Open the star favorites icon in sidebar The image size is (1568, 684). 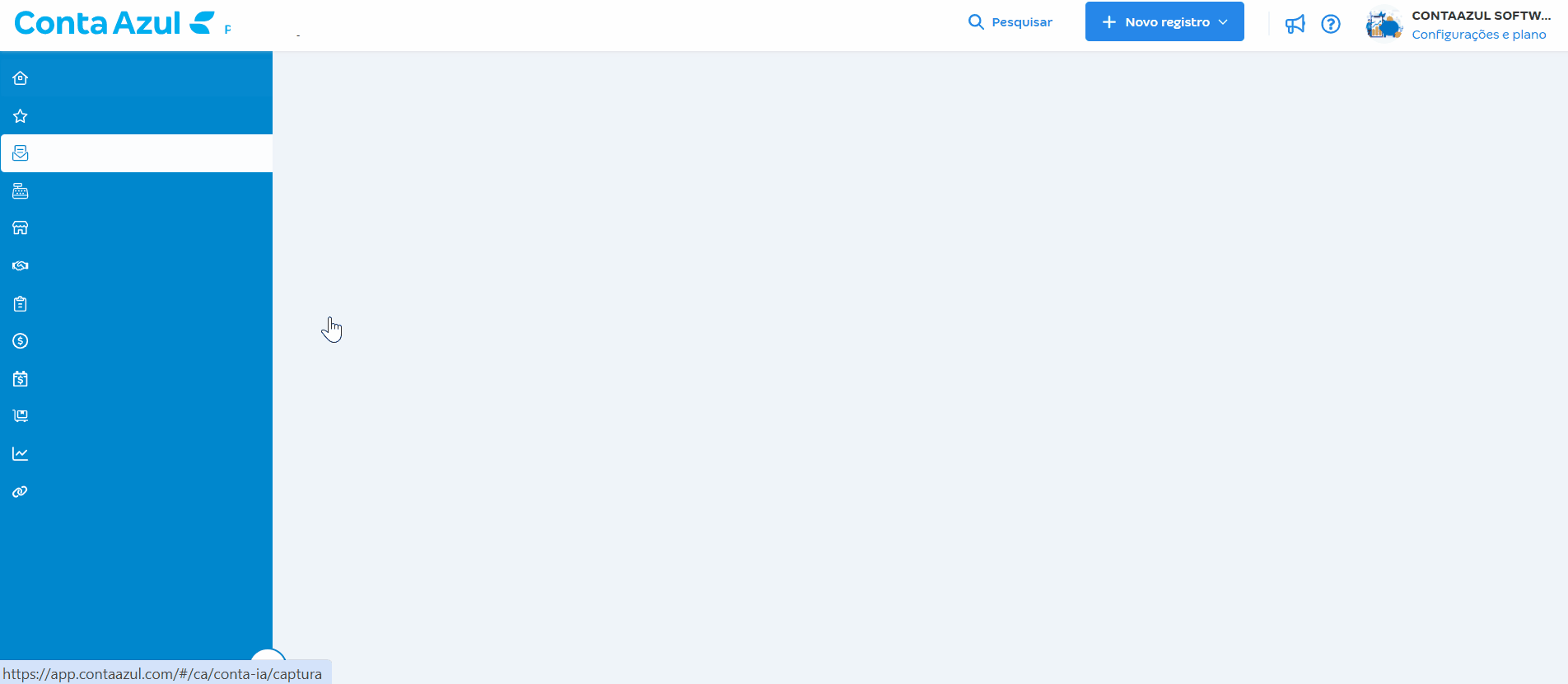click(x=21, y=116)
